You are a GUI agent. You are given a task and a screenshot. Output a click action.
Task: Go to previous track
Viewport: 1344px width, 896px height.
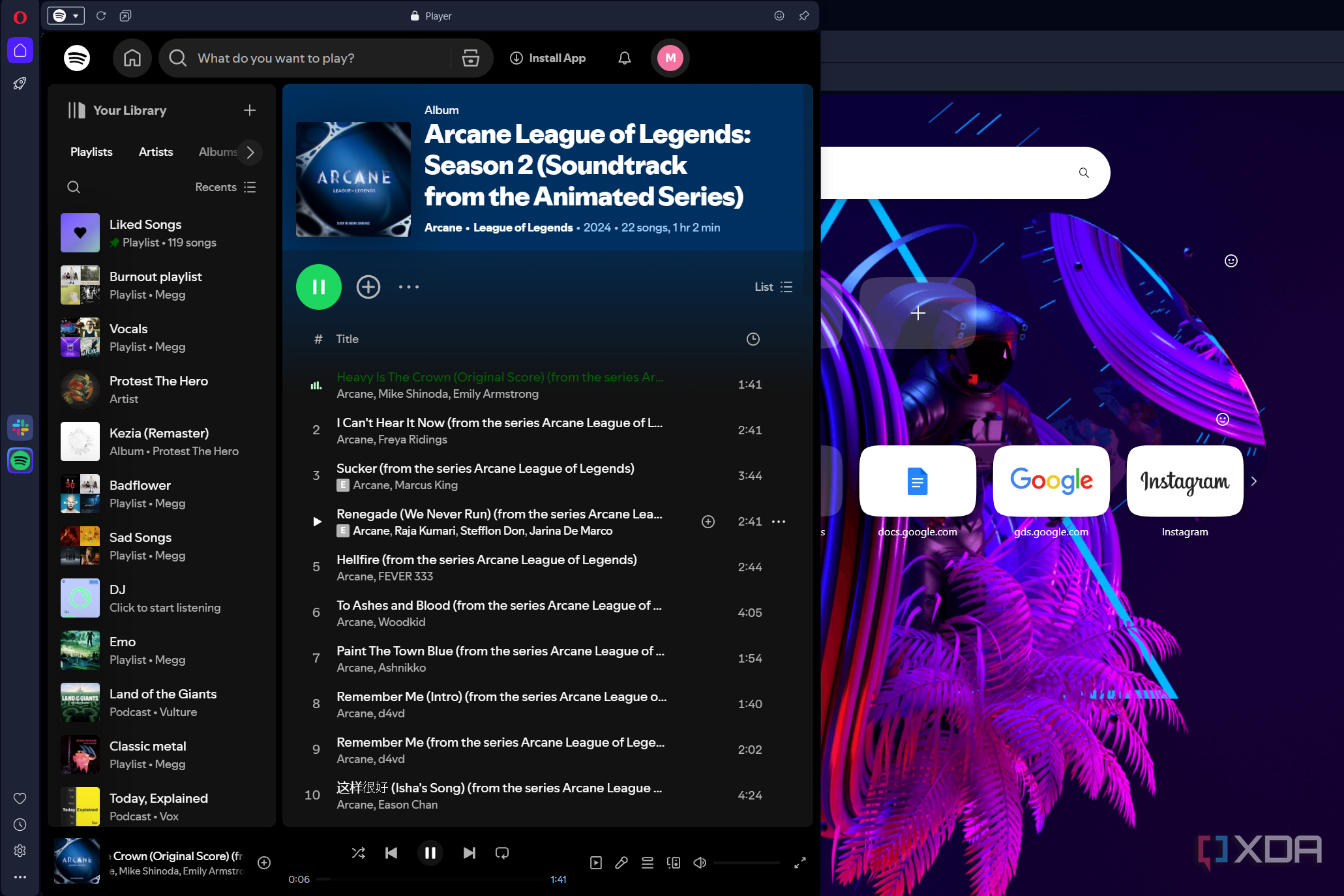coord(391,853)
